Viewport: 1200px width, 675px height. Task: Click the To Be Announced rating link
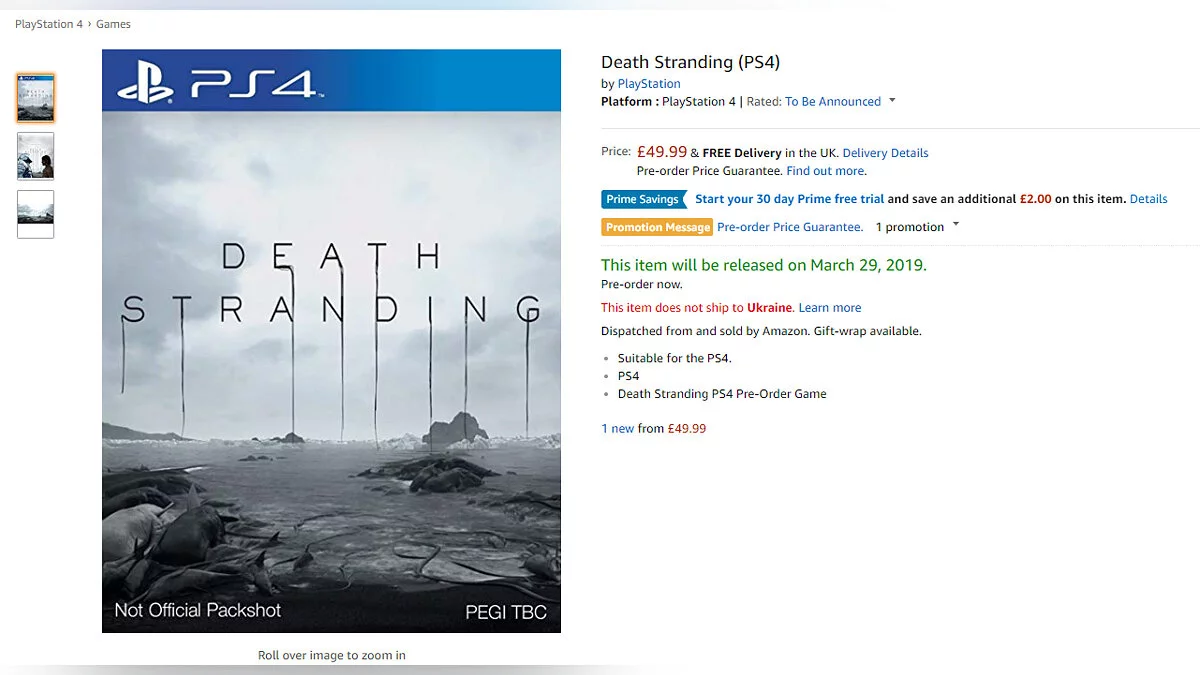[833, 102]
